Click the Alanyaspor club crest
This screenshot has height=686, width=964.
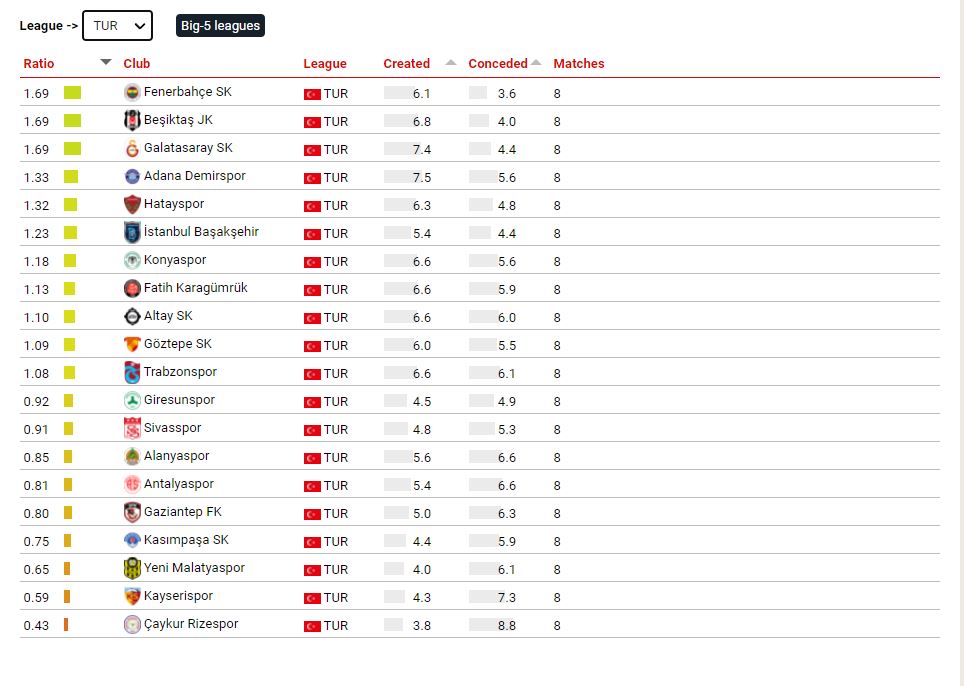pos(132,457)
